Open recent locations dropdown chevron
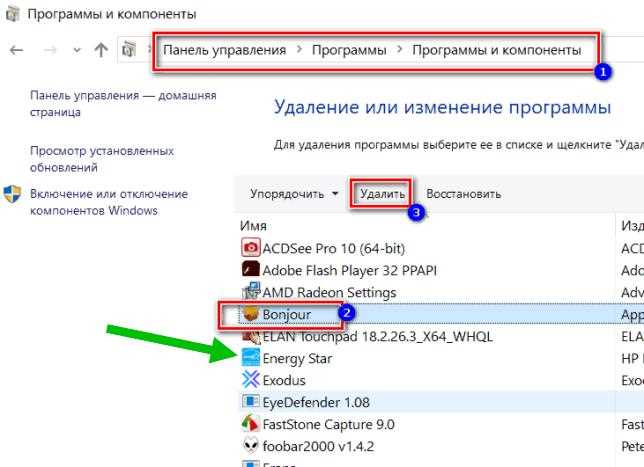This screenshot has height=467, width=644. tap(76, 51)
